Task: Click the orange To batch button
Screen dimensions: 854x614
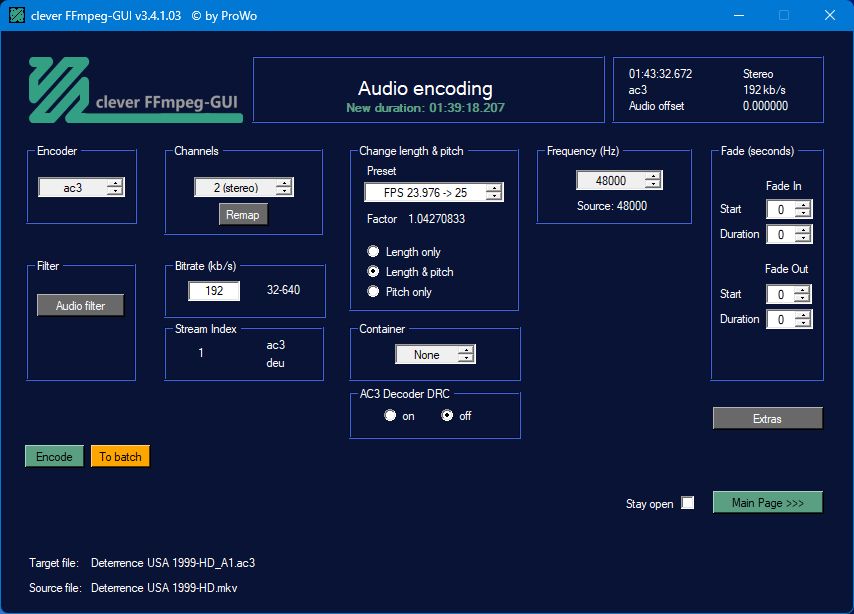Action: pyautogui.click(x=120, y=457)
